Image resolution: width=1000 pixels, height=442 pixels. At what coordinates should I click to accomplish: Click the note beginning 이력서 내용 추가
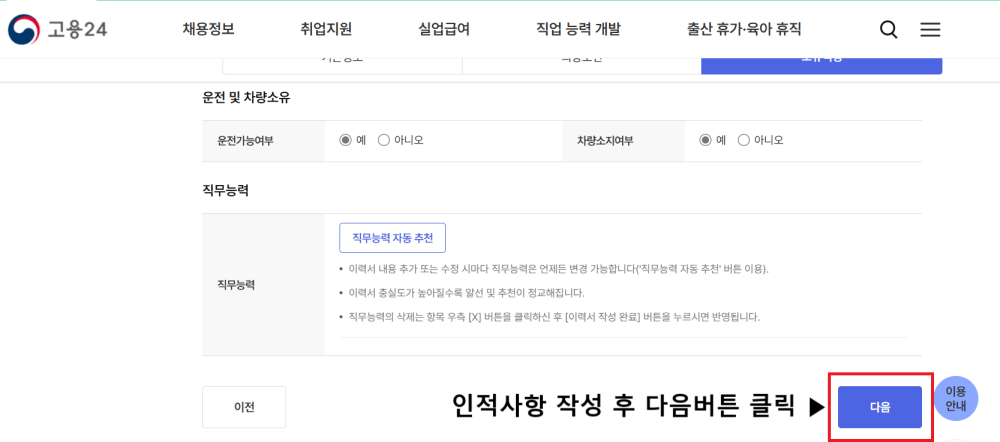coord(559,269)
